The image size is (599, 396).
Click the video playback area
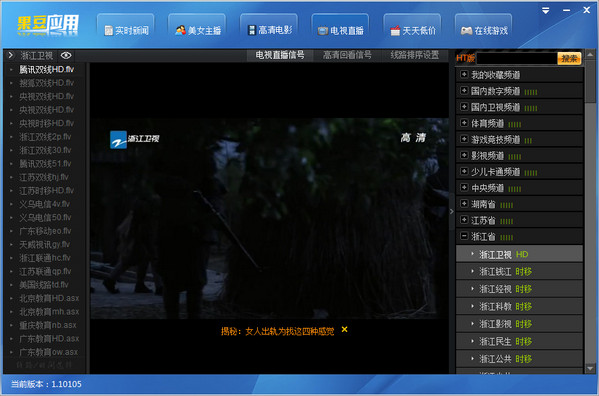269,218
